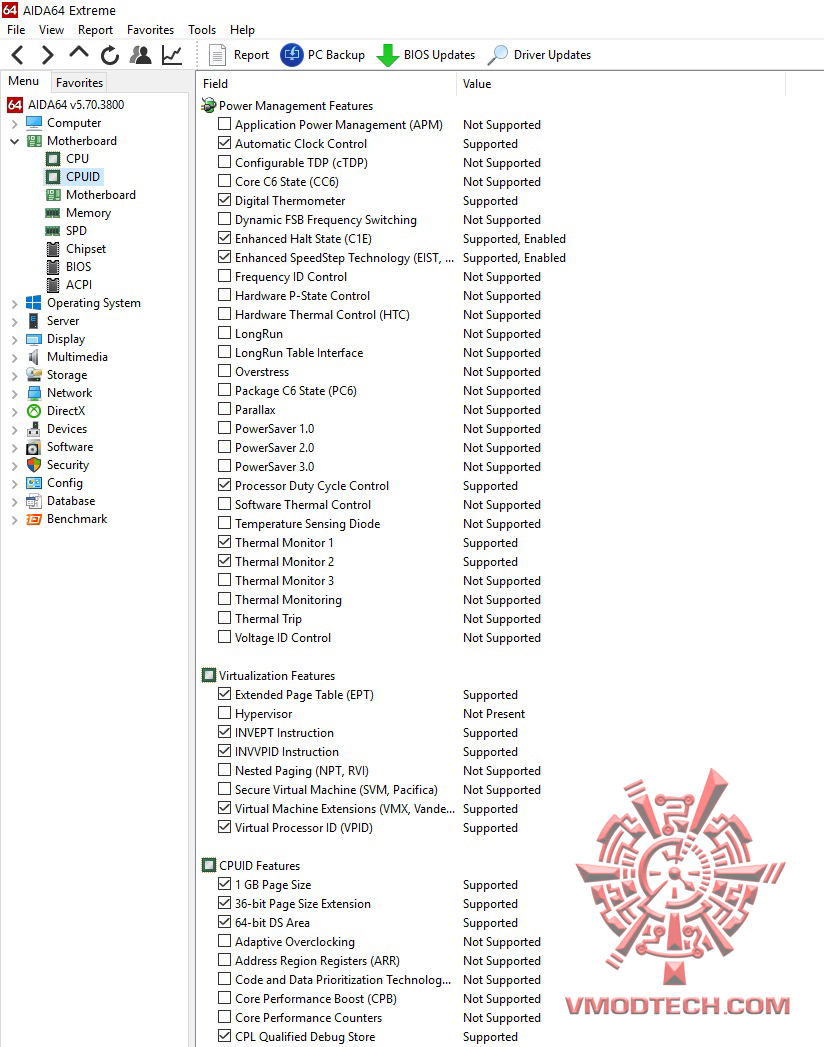Expand the Network tree node
The image size is (824, 1047).
15,394
